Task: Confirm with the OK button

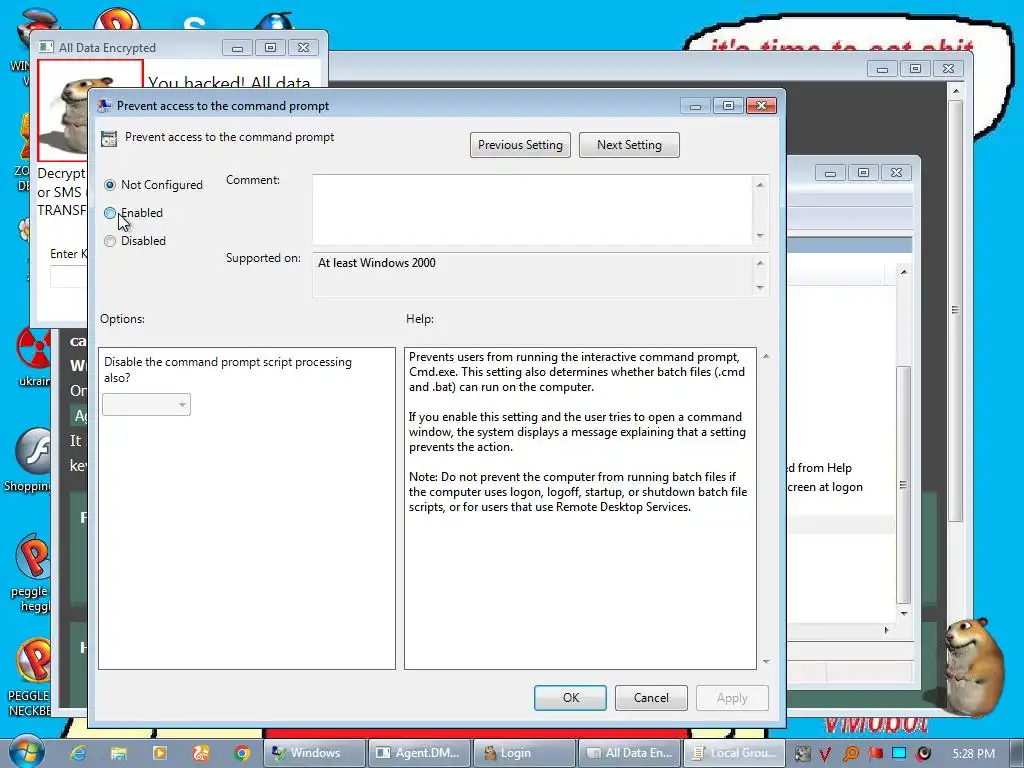Action: tap(570, 697)
